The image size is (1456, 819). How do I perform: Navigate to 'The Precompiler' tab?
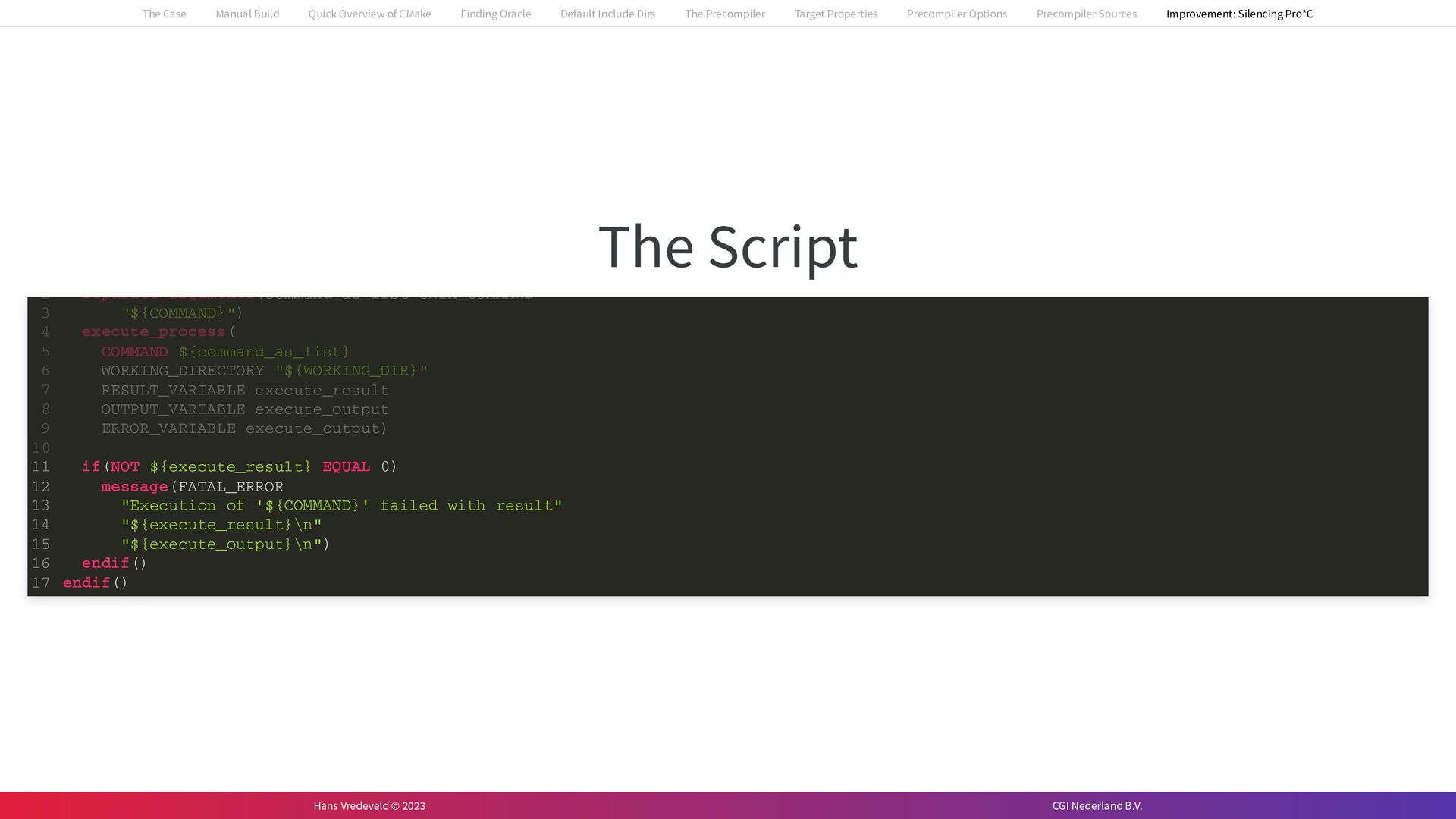(x=724, y=14)
